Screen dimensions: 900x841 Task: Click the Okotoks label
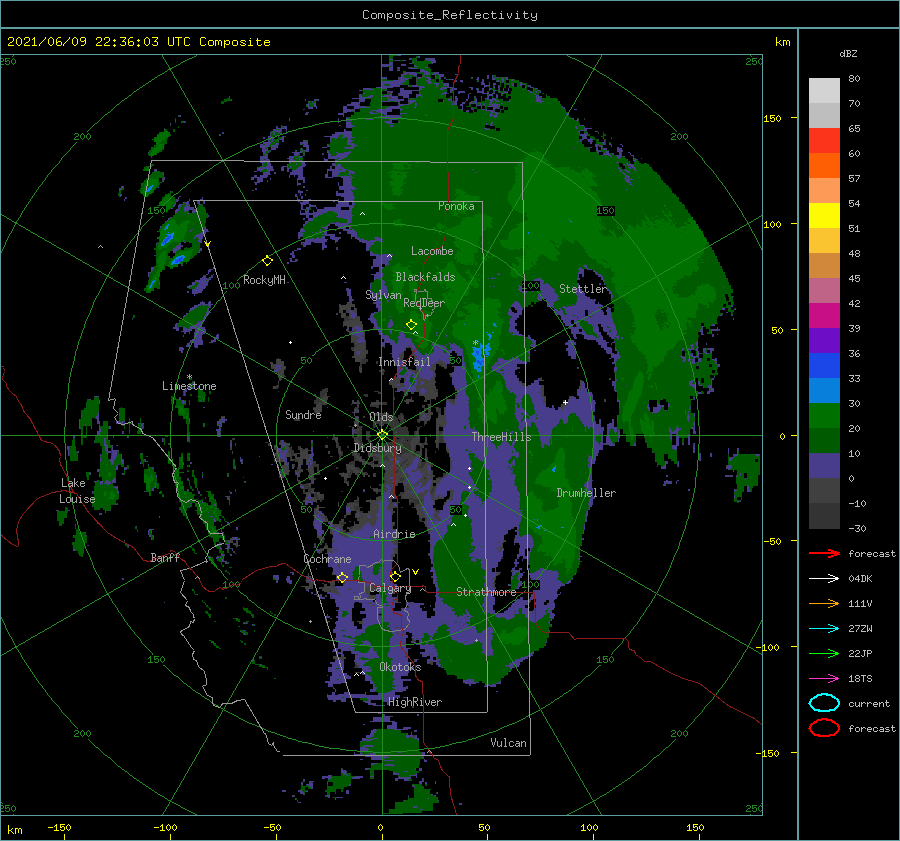coord(400,667)
